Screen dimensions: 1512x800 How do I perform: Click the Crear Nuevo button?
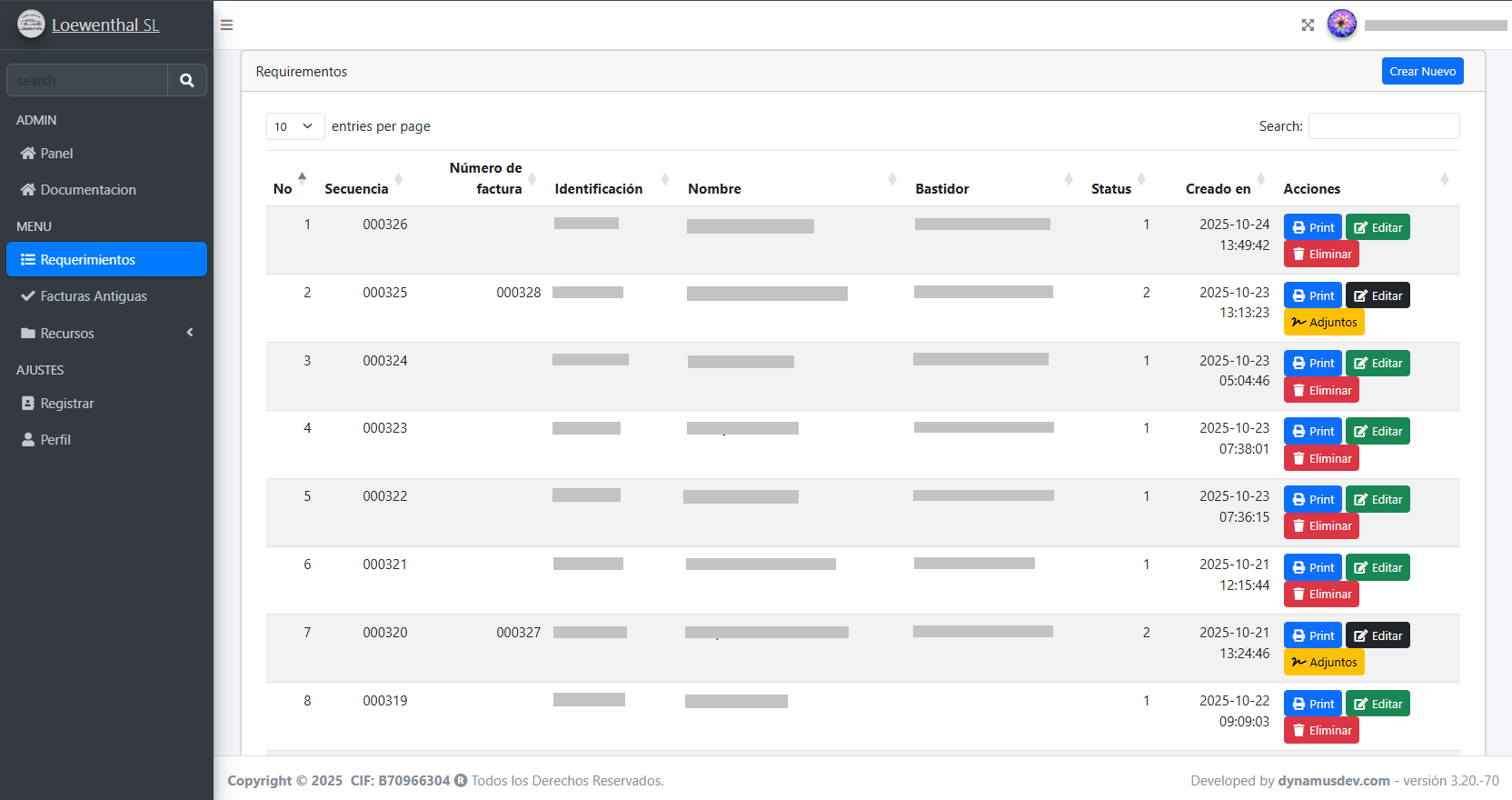pyautogui.click(x=1422, y=71)
